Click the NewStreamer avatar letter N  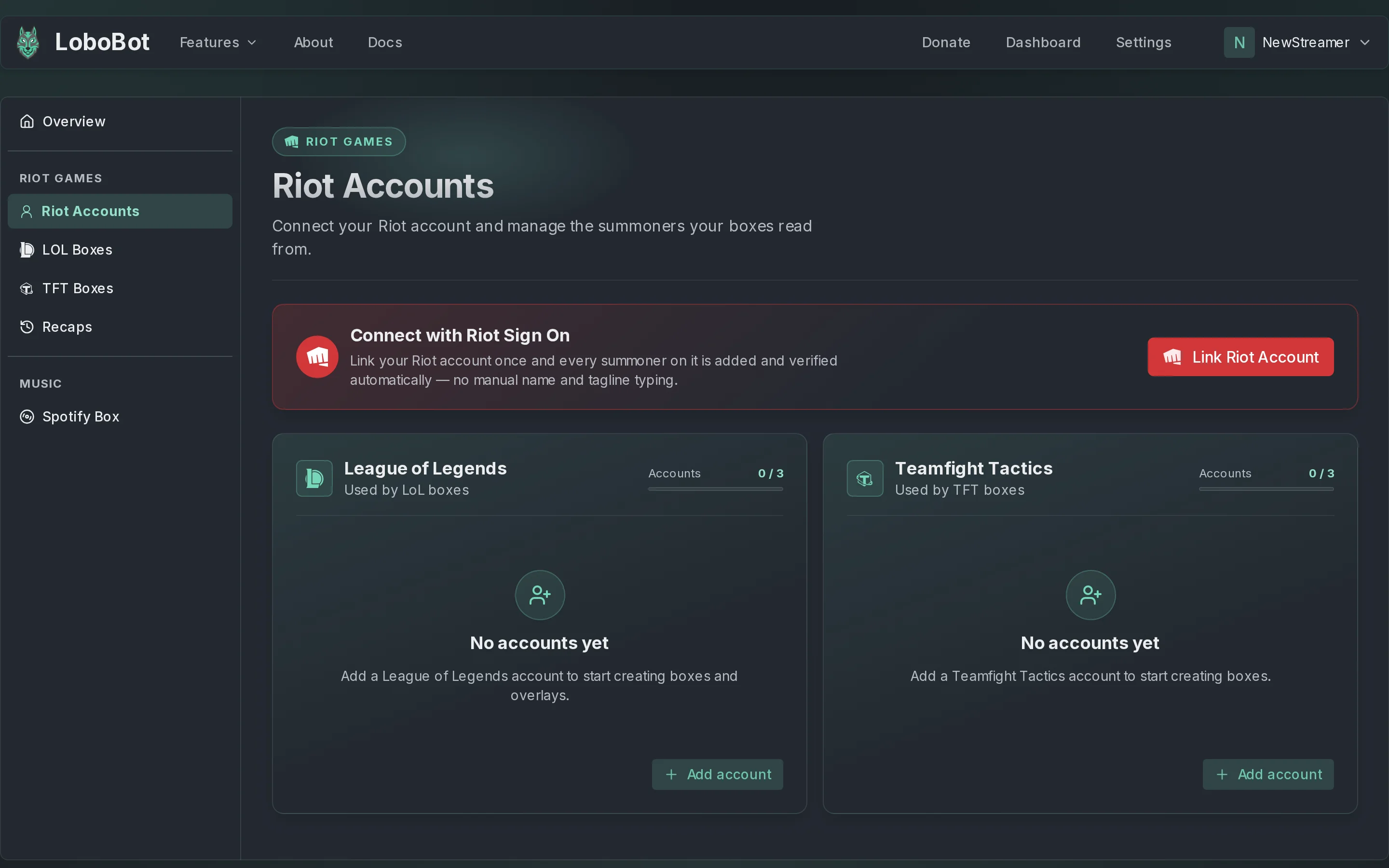point(1239,42)
